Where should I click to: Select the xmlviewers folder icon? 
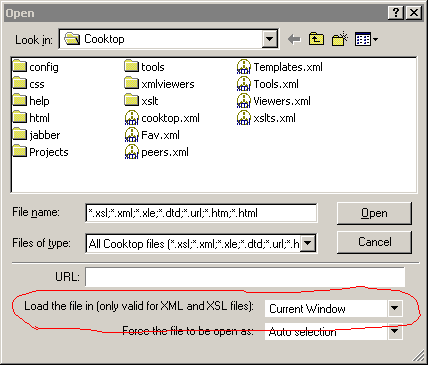[x=132, y=83]
